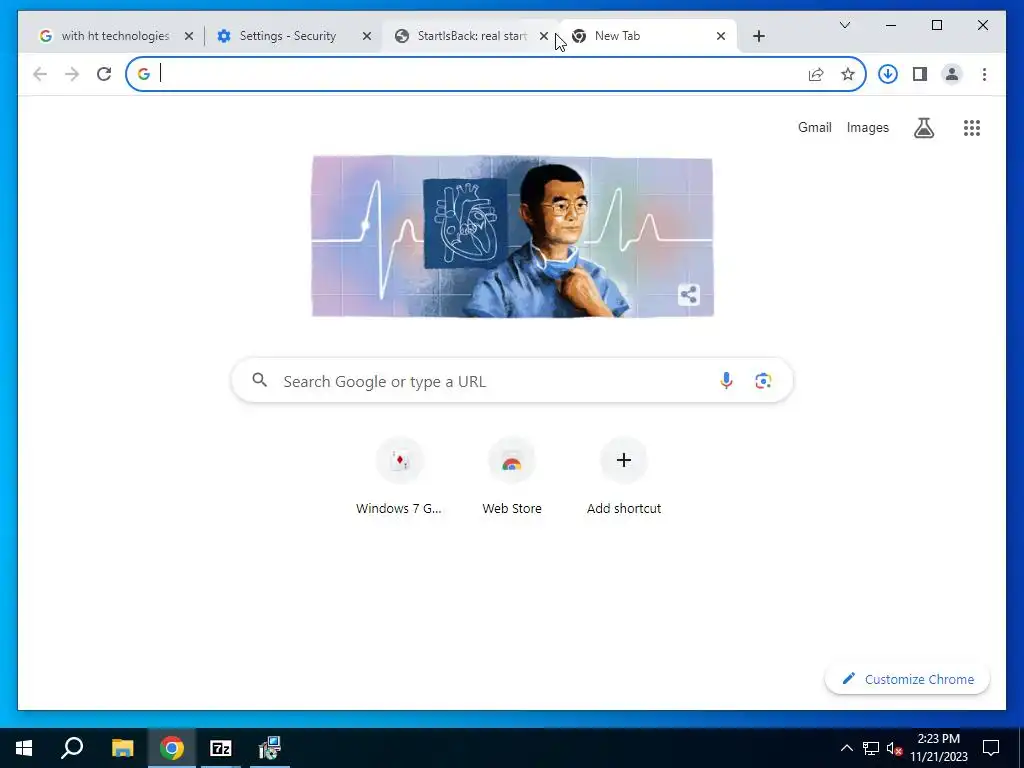Open Search Labs flask icon
Viewport: 1024px width, 768px height.
tap(923, 128)
